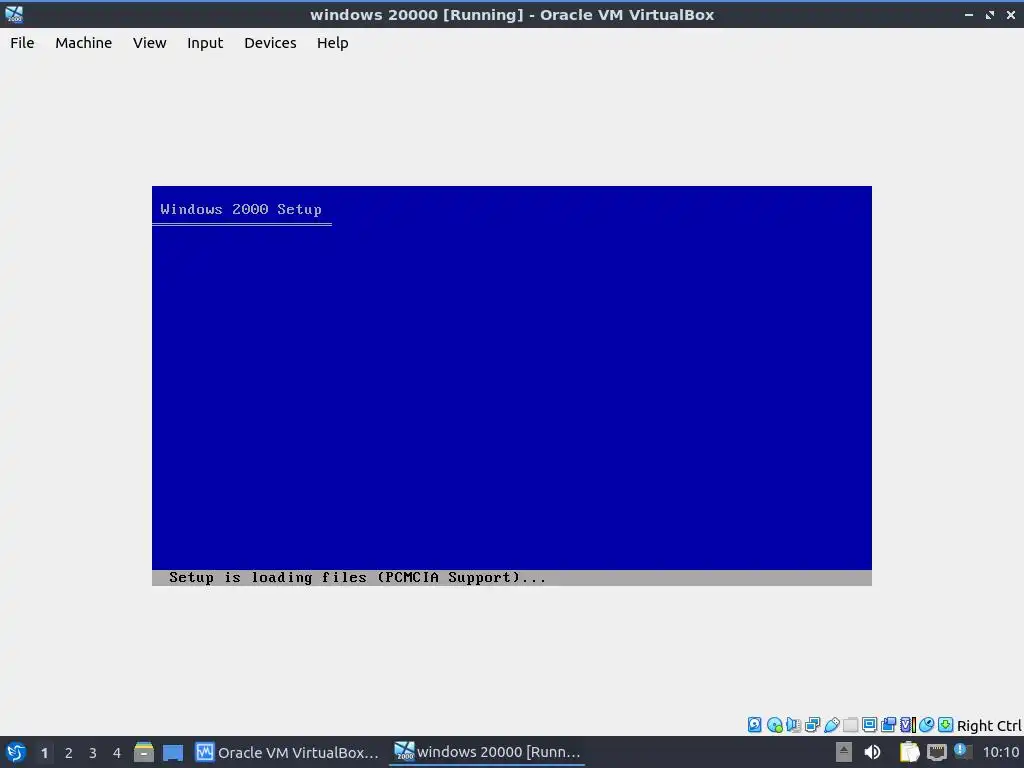Screen dimensions: 1024x768
Task: Open the file manager taskbar icon
Action: point(144,752)
